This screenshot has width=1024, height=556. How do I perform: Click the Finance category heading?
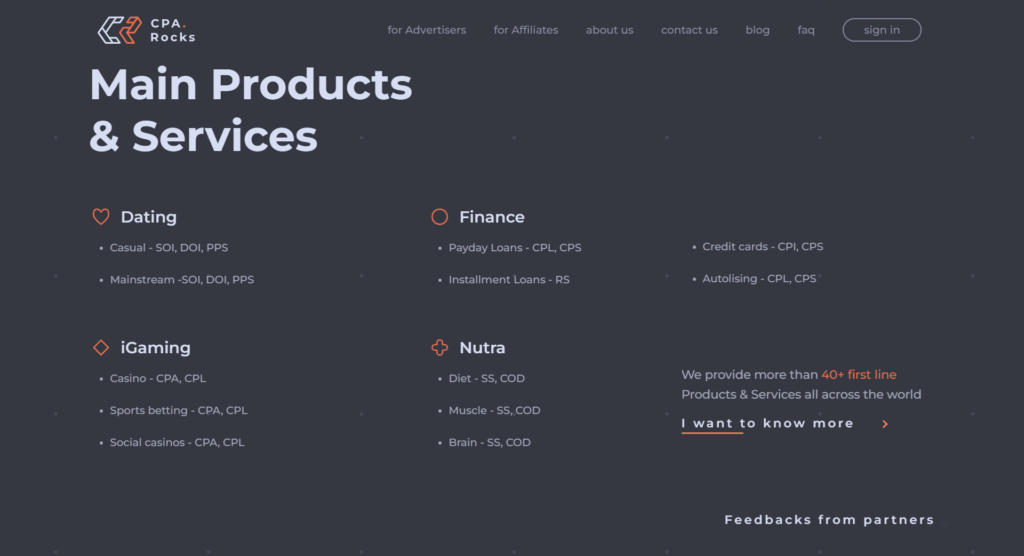492,217
